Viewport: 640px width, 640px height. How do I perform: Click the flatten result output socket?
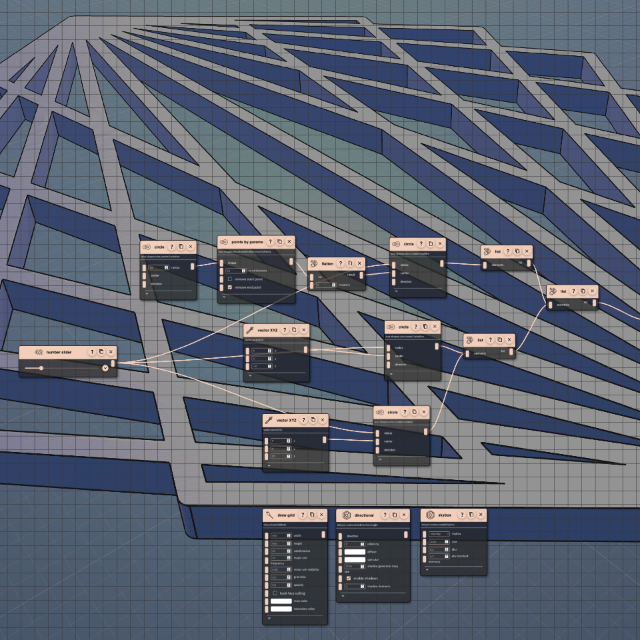(x=362, y=276)
